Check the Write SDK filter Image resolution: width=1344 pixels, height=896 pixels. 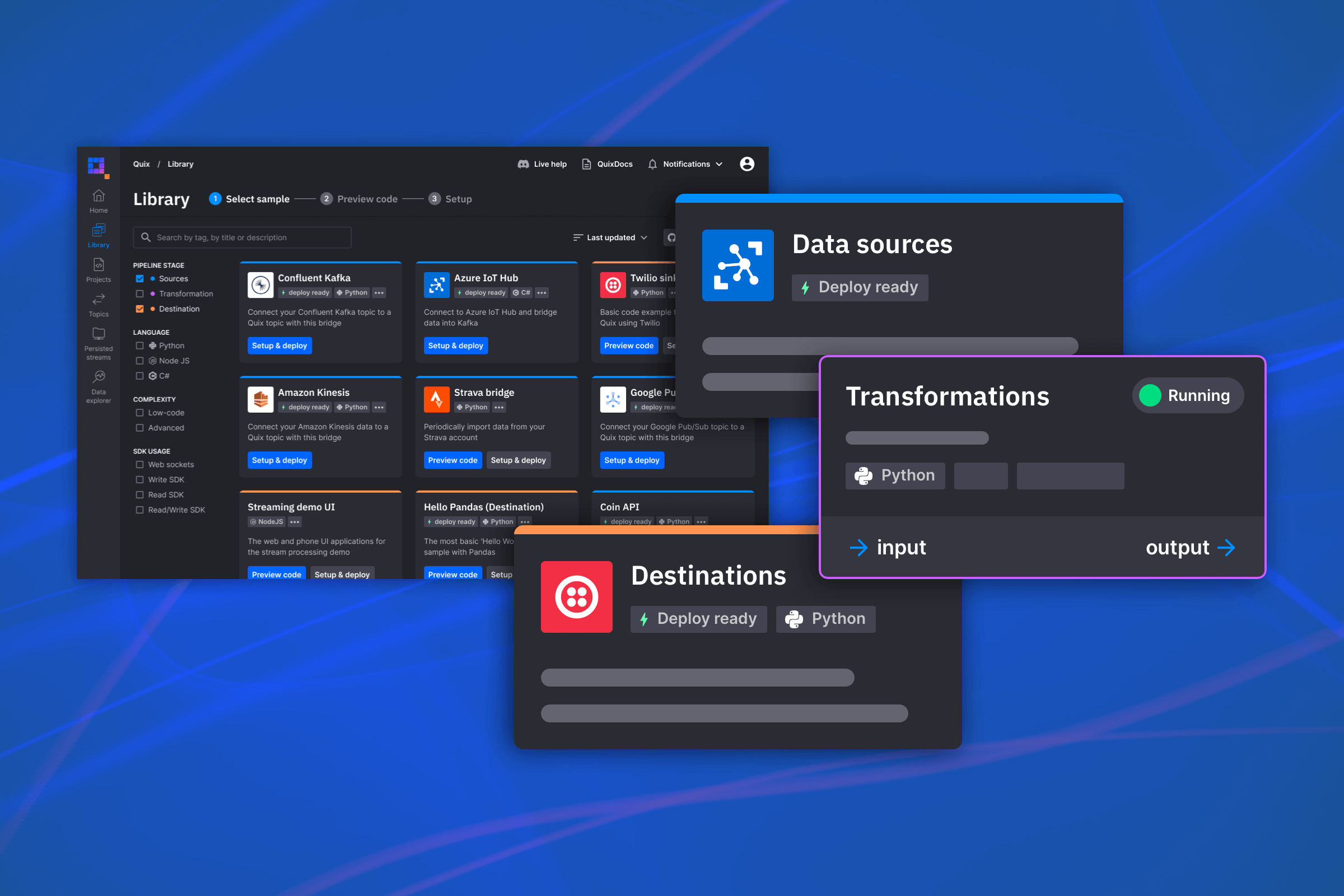coord(139,479)
